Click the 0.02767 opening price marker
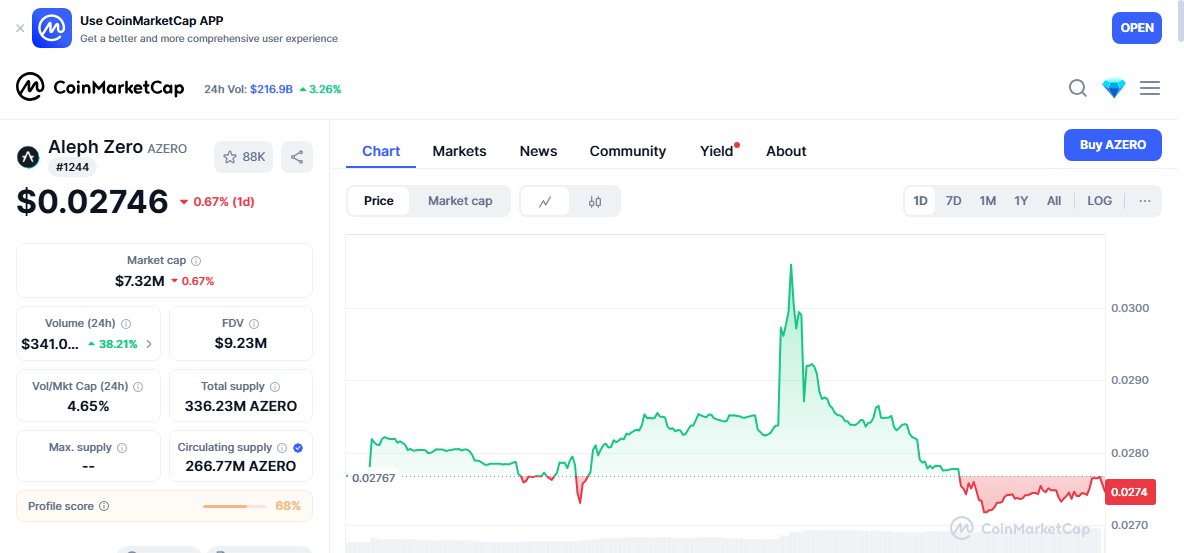1184x553 pixels. (372, 477)
